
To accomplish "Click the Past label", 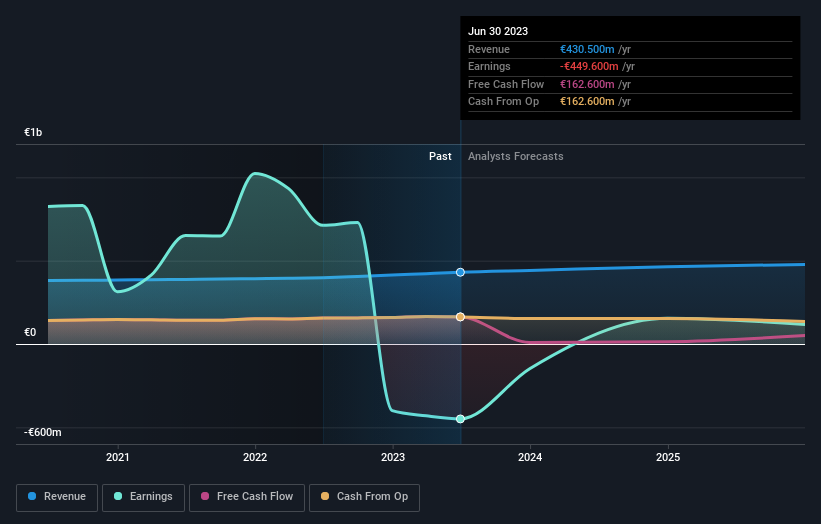I will click(x=440, y=156).
